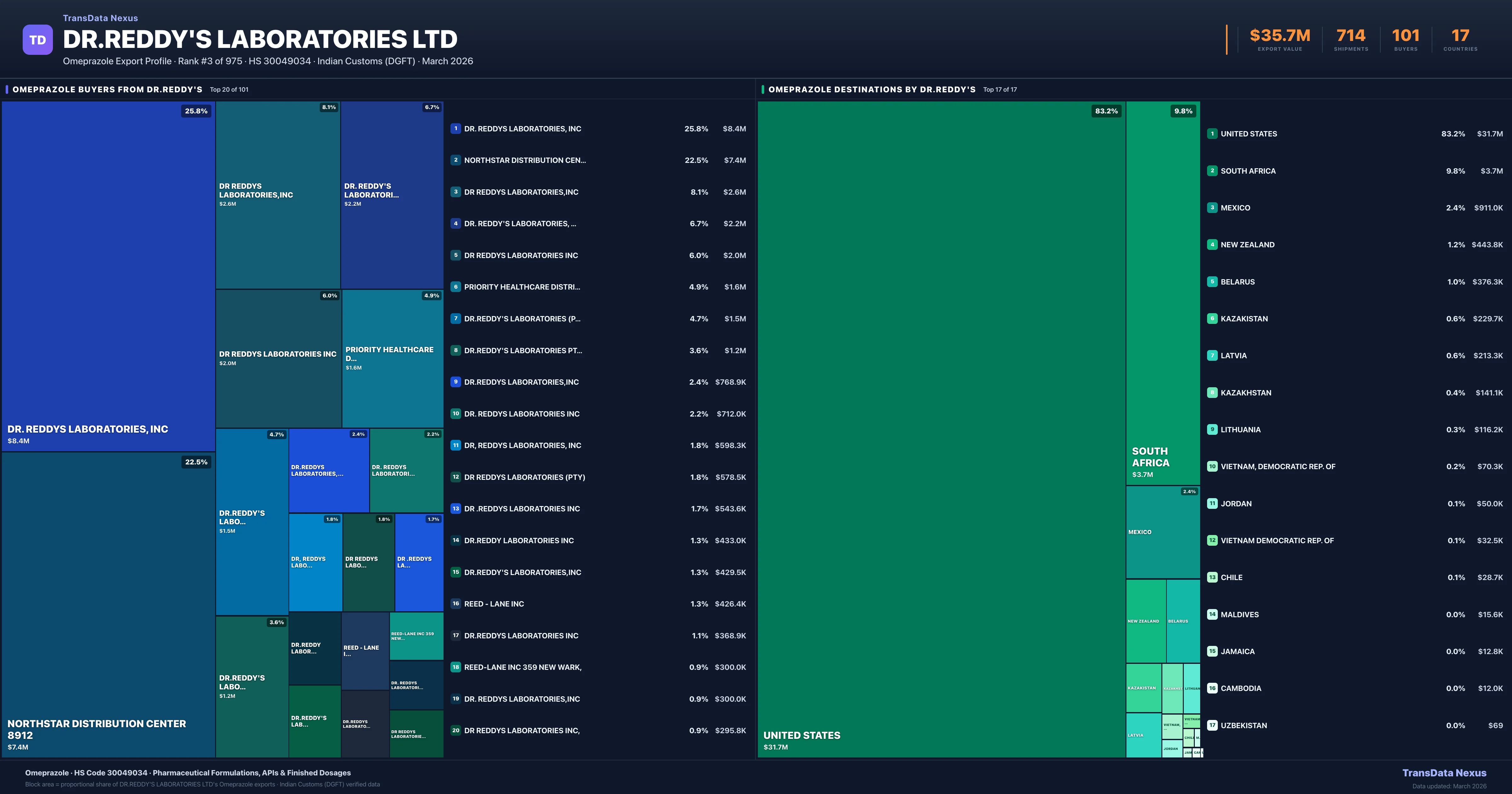
Task: Click rank badge 17 beside UZBEKISTAN
Action: click(x=1212, y=725)
